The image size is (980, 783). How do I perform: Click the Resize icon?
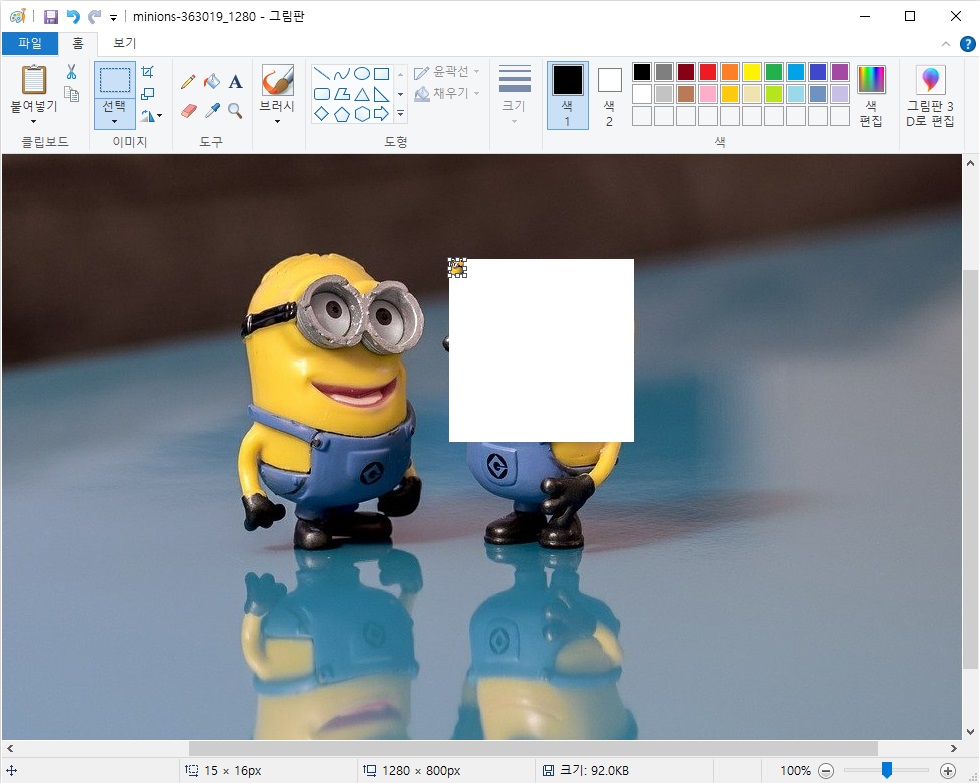click(148, 94)
